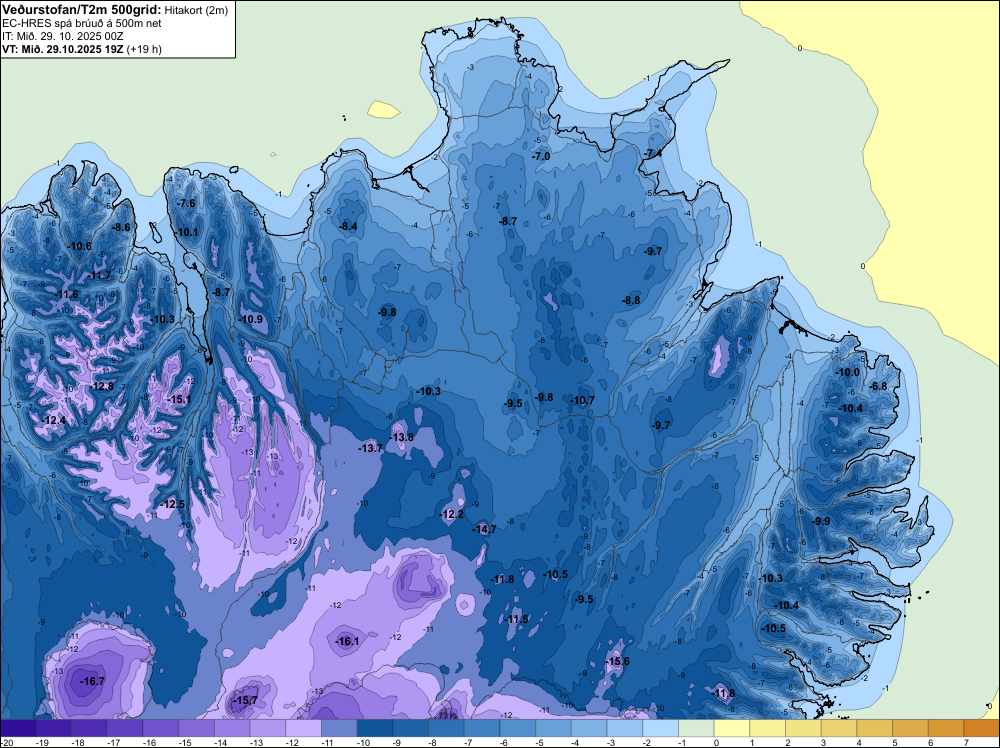Click the -15.1 temperature label
1000x748 pixels.
coord(179,399)
